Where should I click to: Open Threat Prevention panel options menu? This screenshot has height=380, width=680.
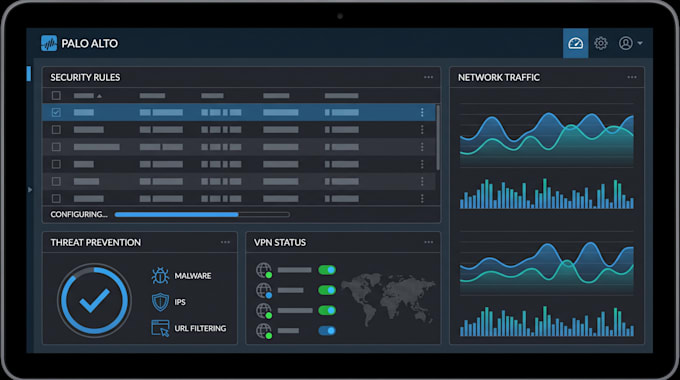225,242
